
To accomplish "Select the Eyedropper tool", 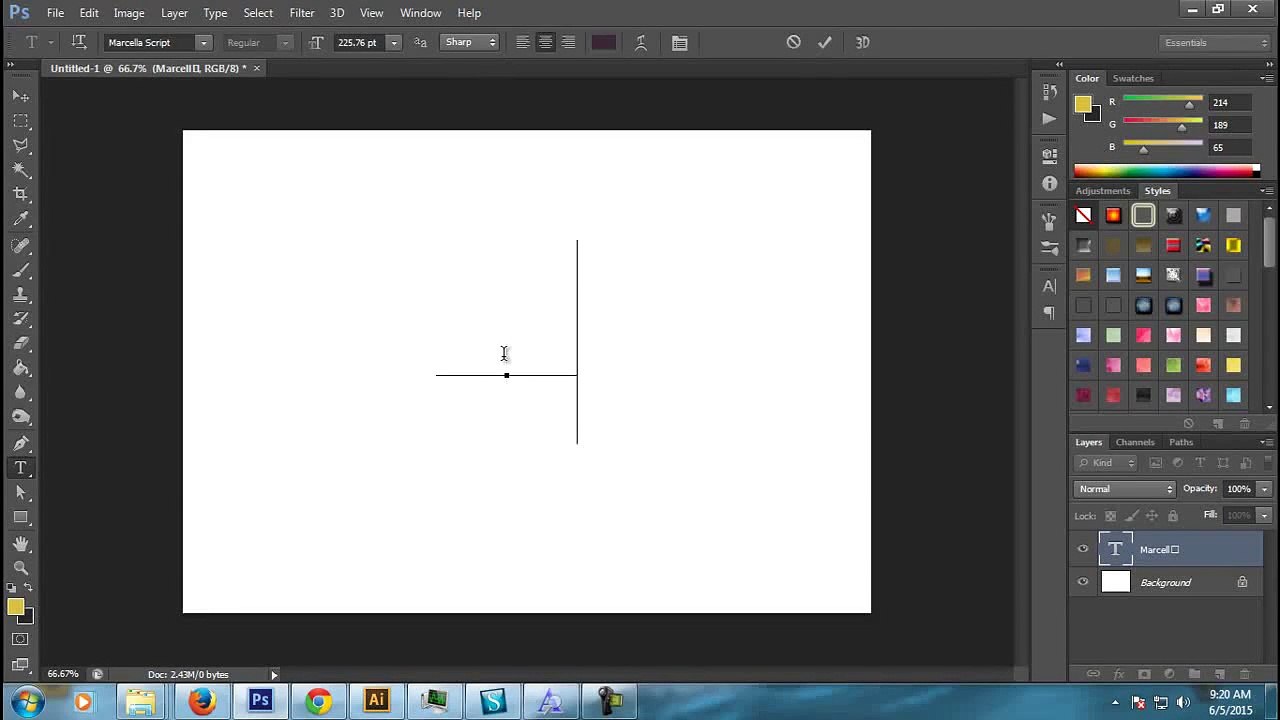I will point(20,219).
